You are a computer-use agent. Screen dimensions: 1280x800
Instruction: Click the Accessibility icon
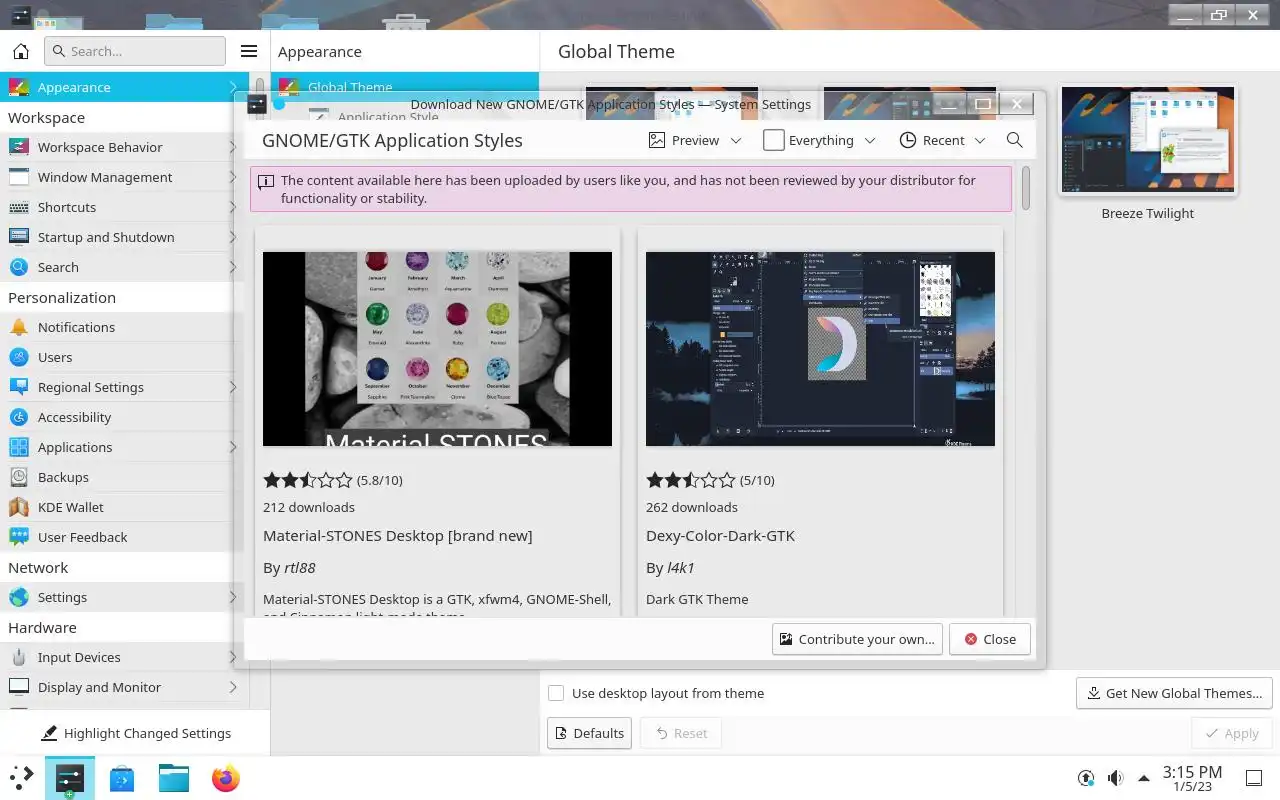(x=18, y=417)
